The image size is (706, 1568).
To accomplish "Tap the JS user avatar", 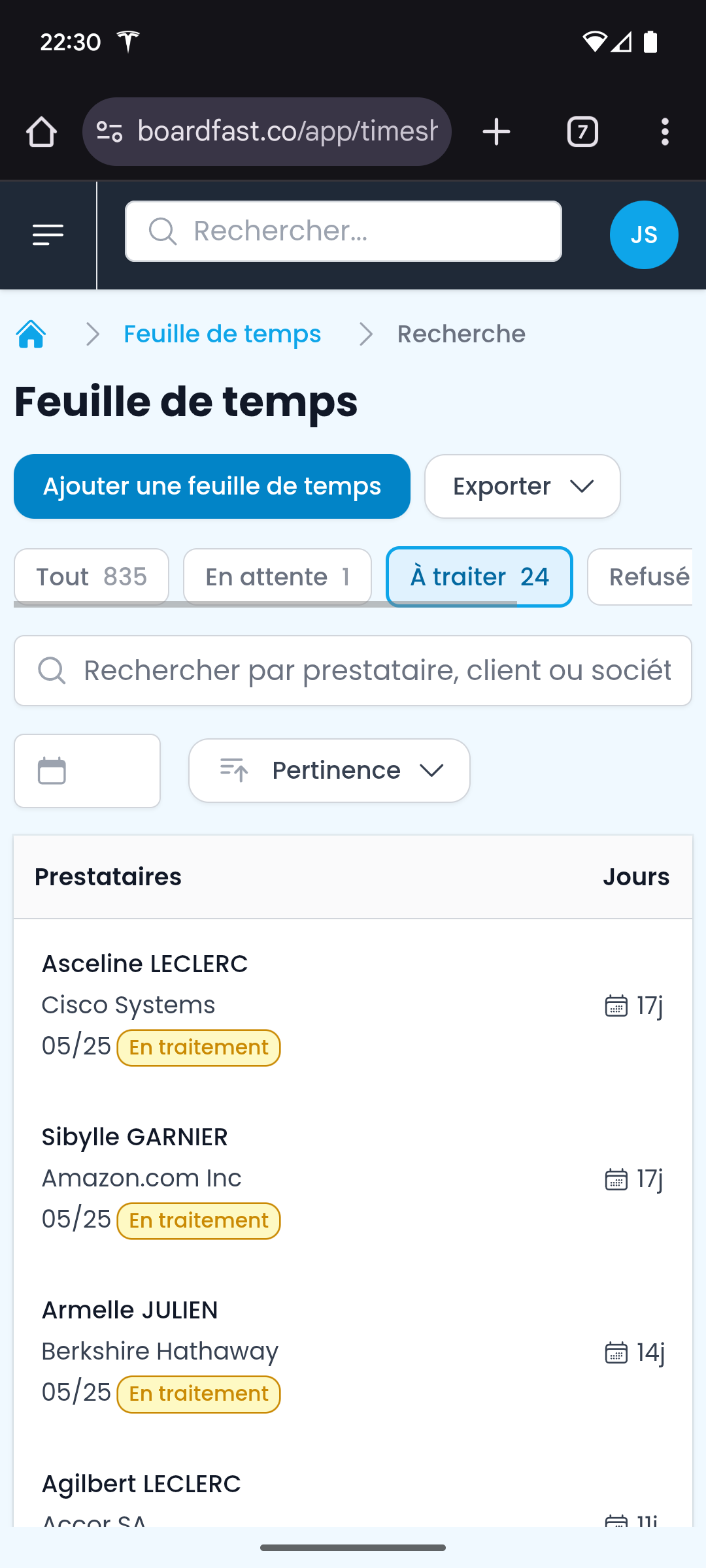I will point(643,235).
